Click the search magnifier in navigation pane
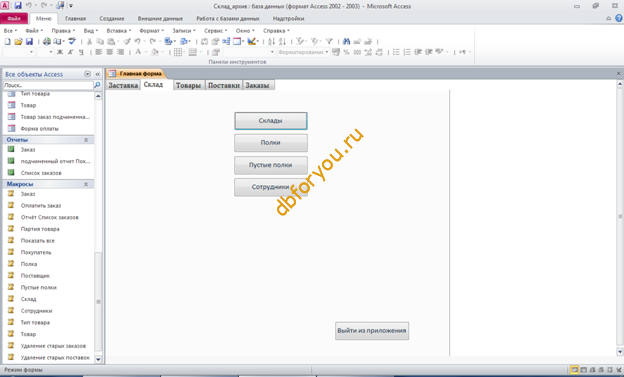 (97, 85)
